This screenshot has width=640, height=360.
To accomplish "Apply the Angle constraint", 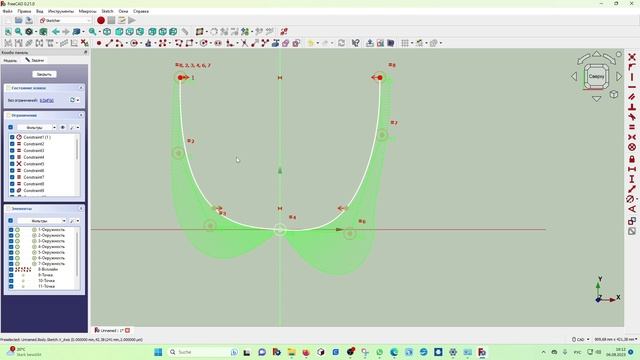I will click(632, 209).
